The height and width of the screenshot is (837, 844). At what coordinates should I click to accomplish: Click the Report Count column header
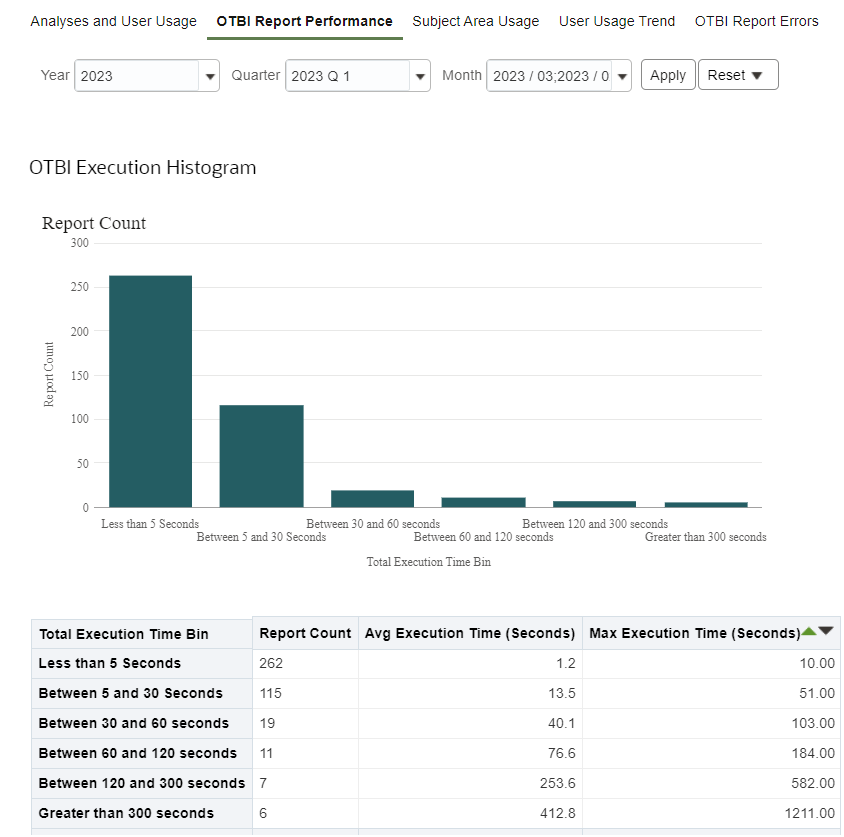305,633
